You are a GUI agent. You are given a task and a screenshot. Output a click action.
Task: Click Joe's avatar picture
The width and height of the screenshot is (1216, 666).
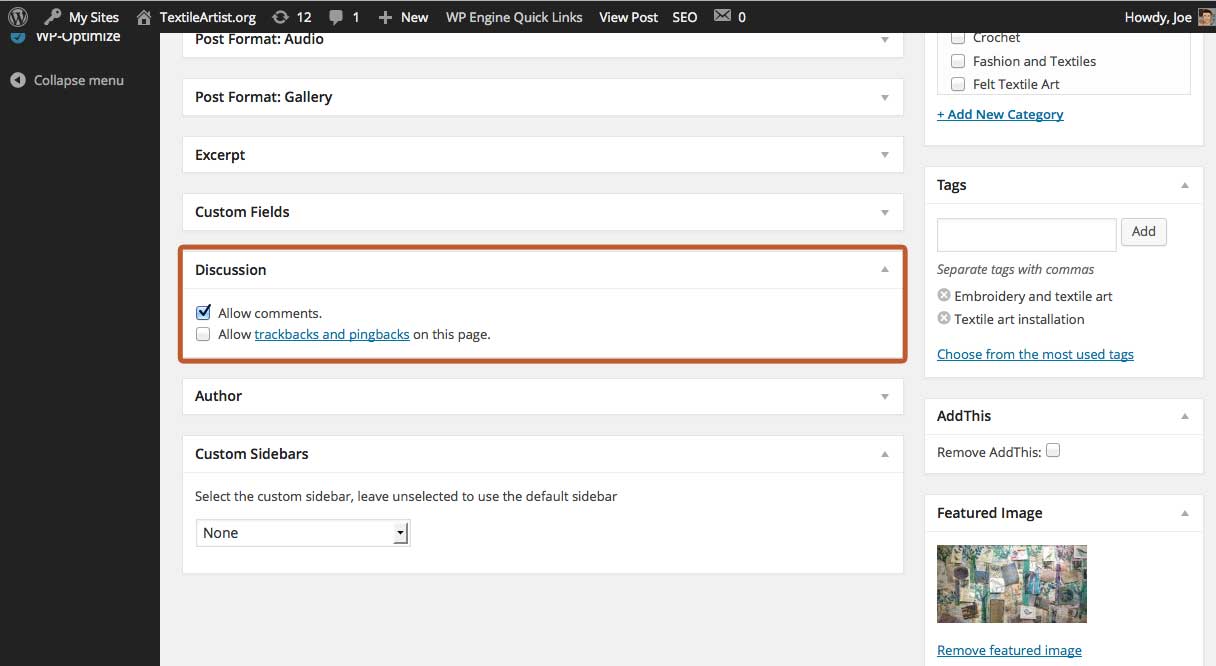pos(1206,17)
